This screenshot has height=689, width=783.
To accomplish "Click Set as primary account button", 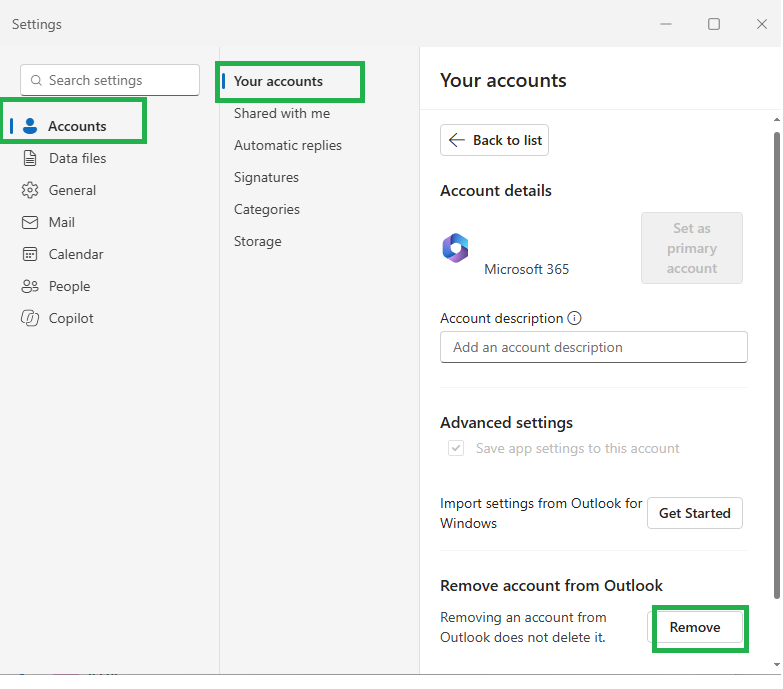I will (692, 248).
